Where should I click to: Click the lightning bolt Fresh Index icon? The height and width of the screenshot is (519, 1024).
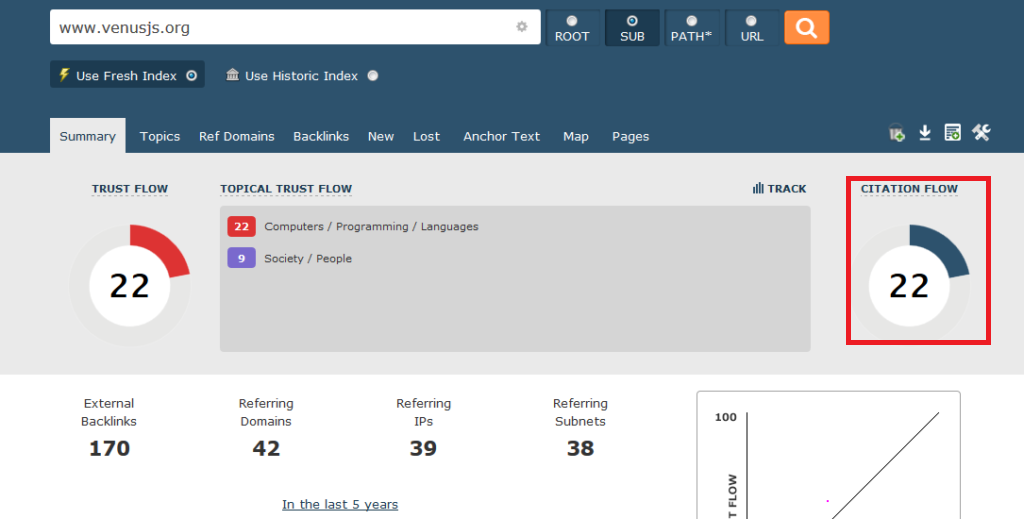pos(64,74)
